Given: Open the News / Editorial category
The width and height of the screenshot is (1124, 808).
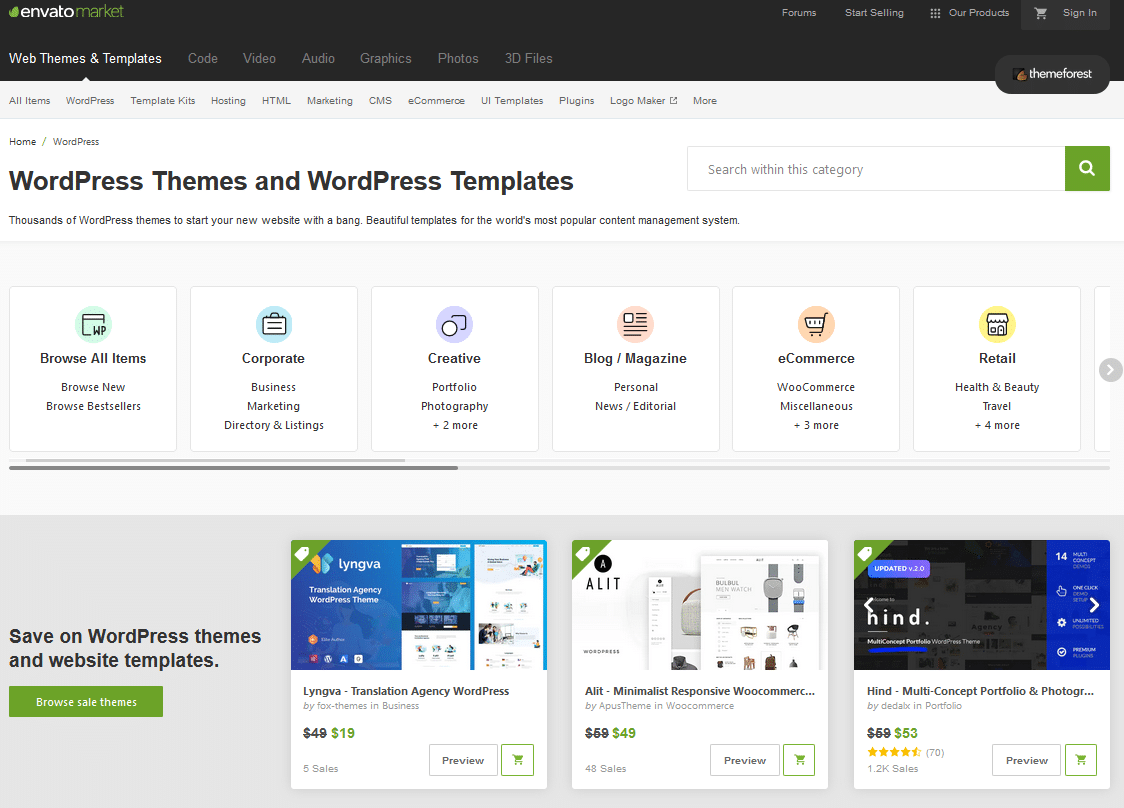Looking at the screenshot, I should pos(635,406).
